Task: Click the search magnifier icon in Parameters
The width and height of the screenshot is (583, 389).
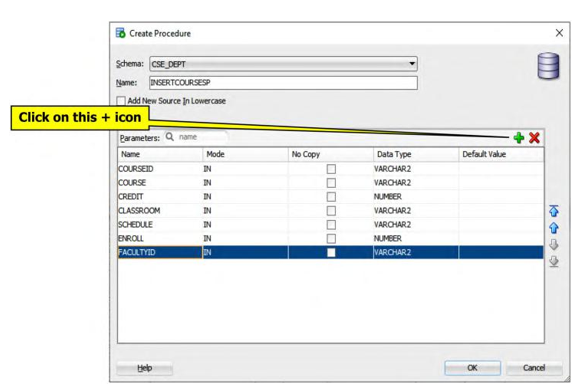Action: [x=170, y=137]
